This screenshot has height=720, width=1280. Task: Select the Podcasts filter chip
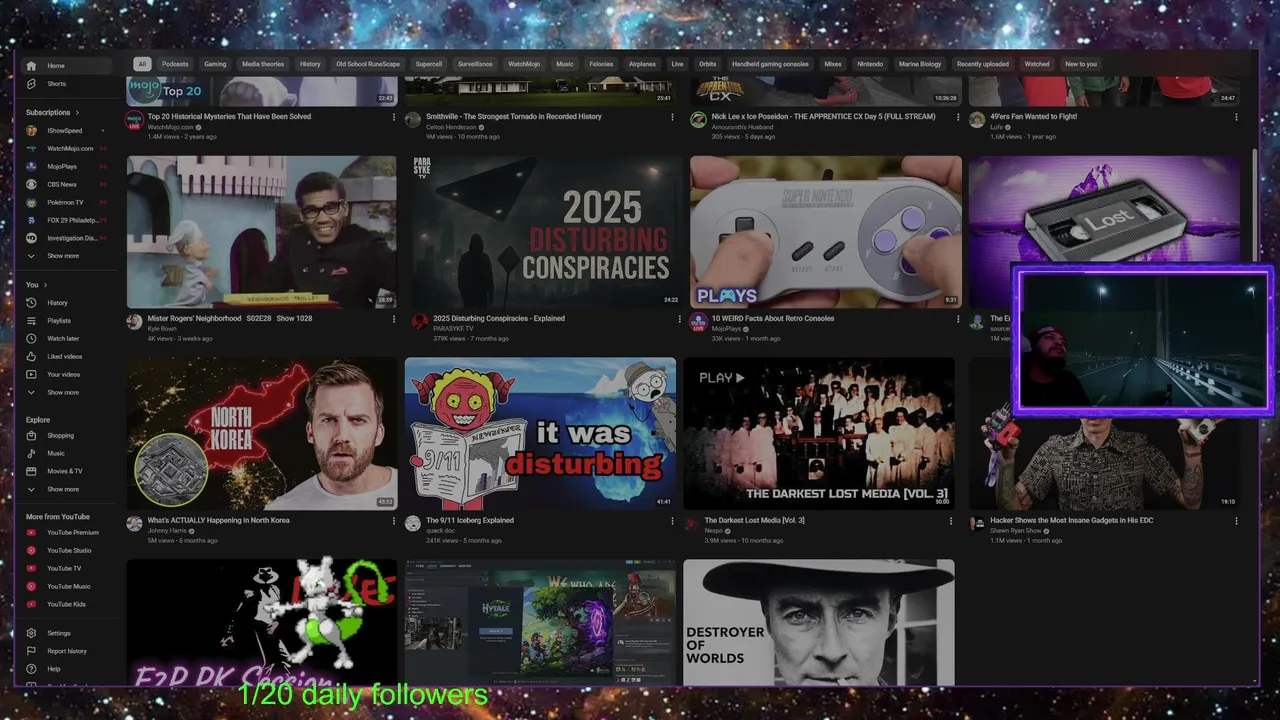coord(175,64)
